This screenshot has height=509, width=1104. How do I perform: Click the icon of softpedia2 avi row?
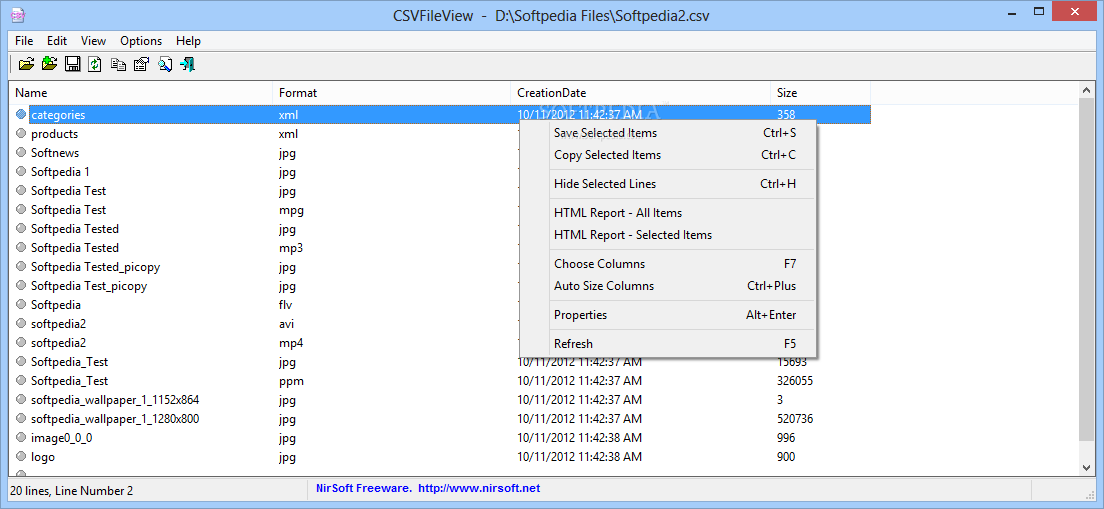point(20,324)
